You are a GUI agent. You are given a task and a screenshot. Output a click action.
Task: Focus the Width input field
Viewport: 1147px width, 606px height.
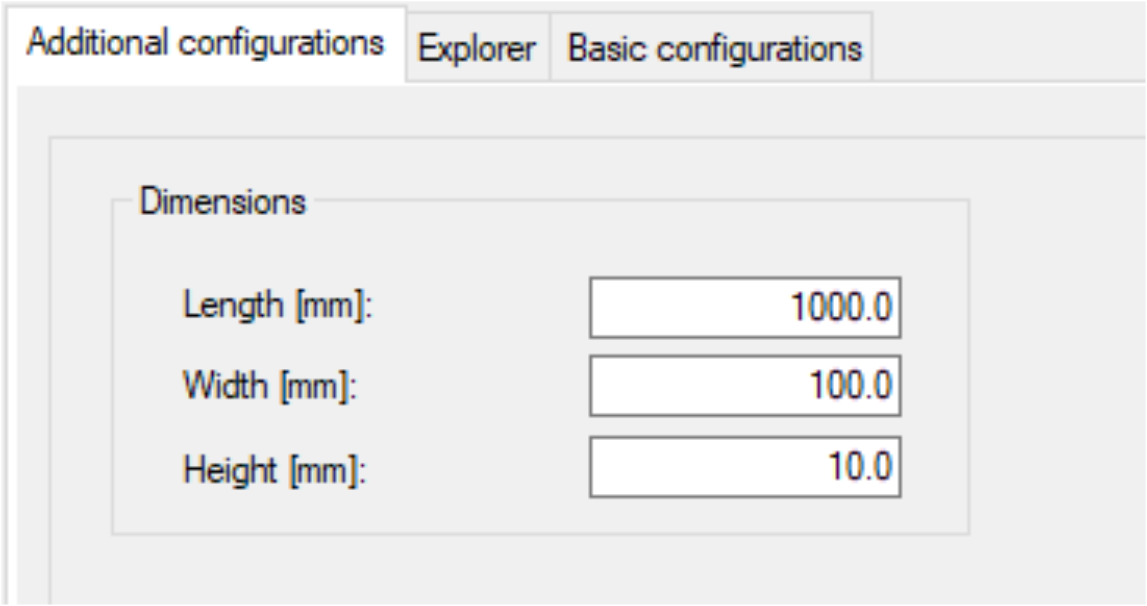click(x=744, y=387)
